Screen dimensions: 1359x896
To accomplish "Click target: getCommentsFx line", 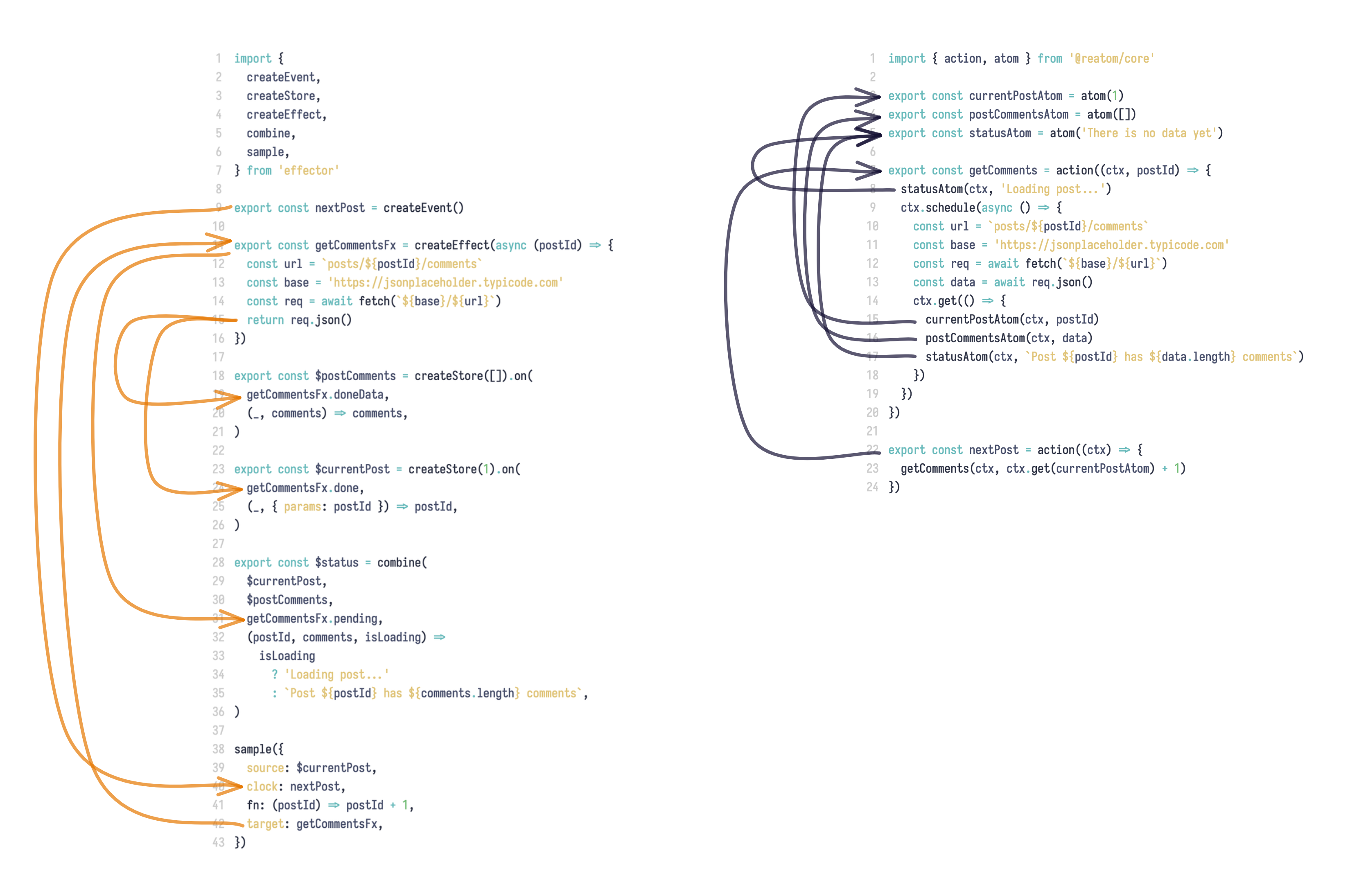I will [314, 824].
